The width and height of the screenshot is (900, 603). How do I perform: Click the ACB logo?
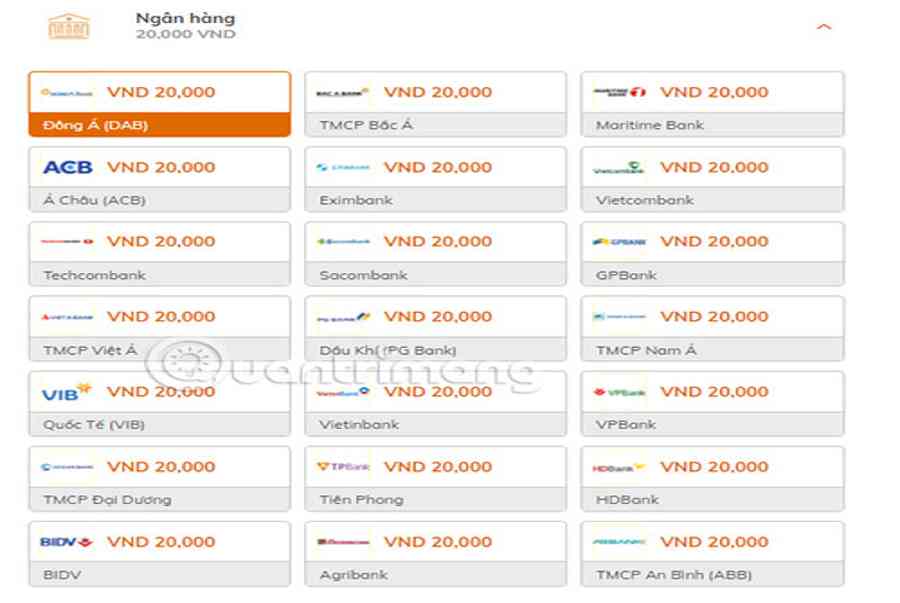[x=68, y=167]
